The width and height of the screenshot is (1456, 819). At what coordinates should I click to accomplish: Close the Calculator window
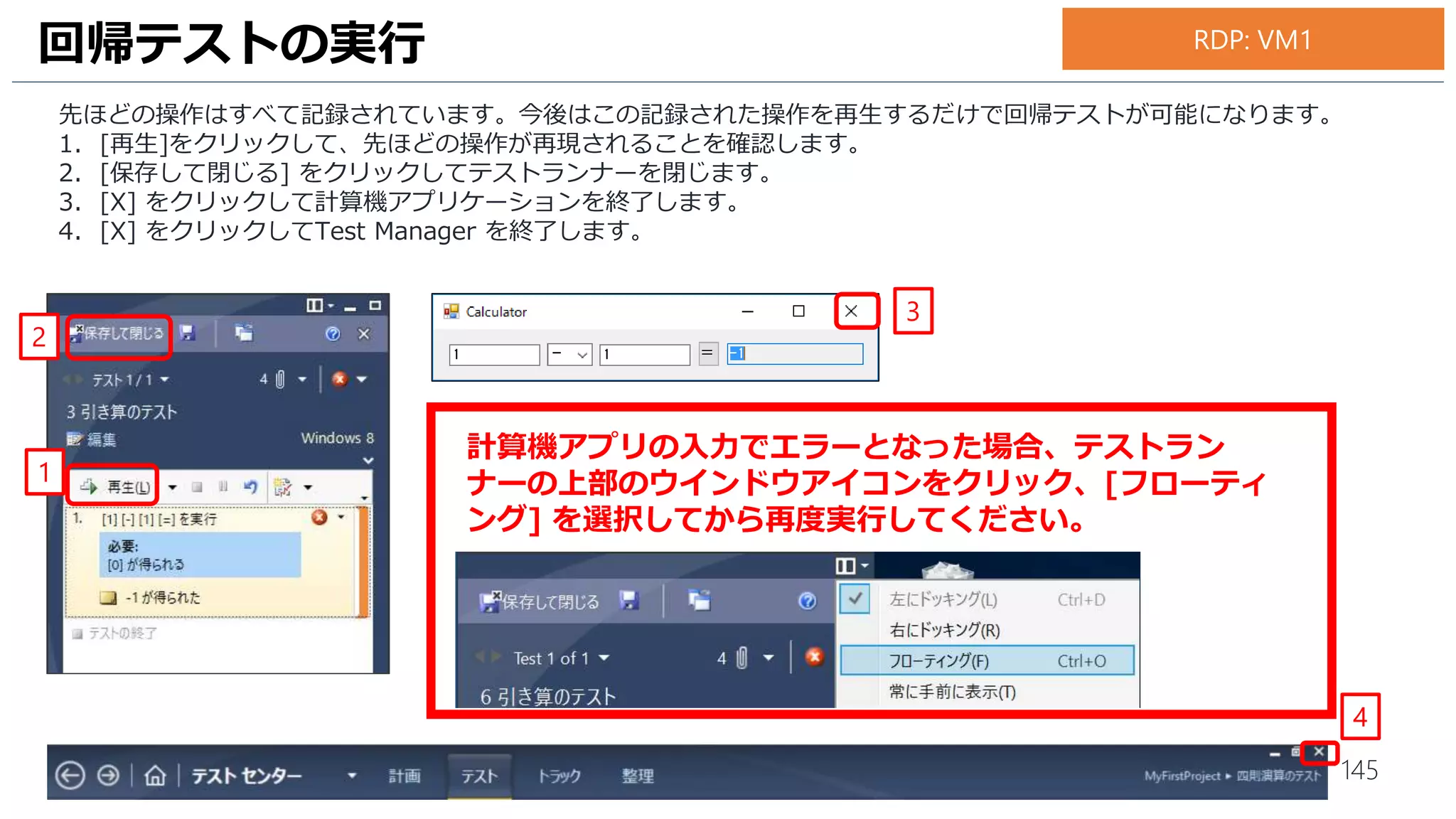(x=852, y=311)
